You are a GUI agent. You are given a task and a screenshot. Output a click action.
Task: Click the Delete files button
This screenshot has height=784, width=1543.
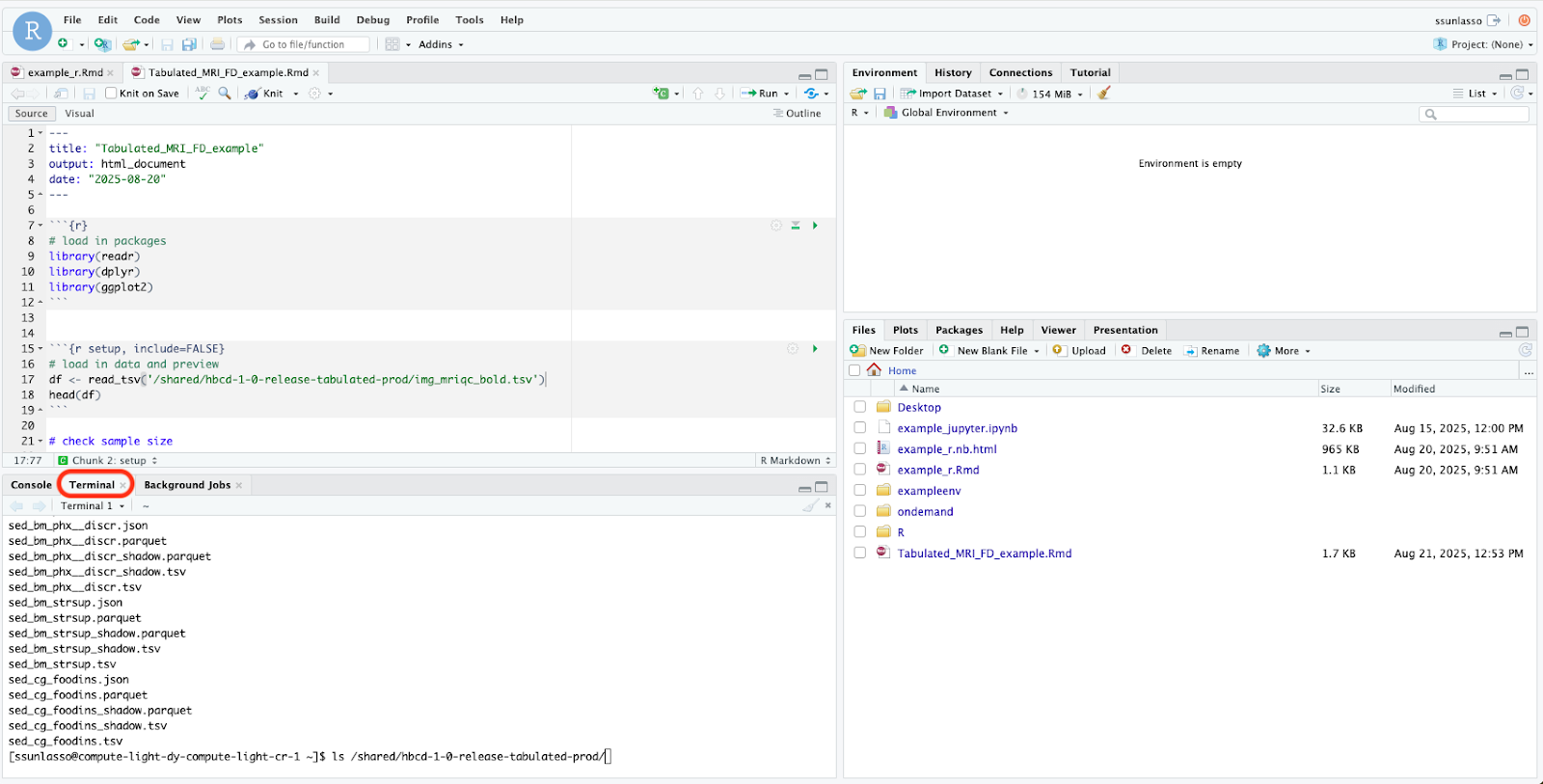coord(1146,351)
